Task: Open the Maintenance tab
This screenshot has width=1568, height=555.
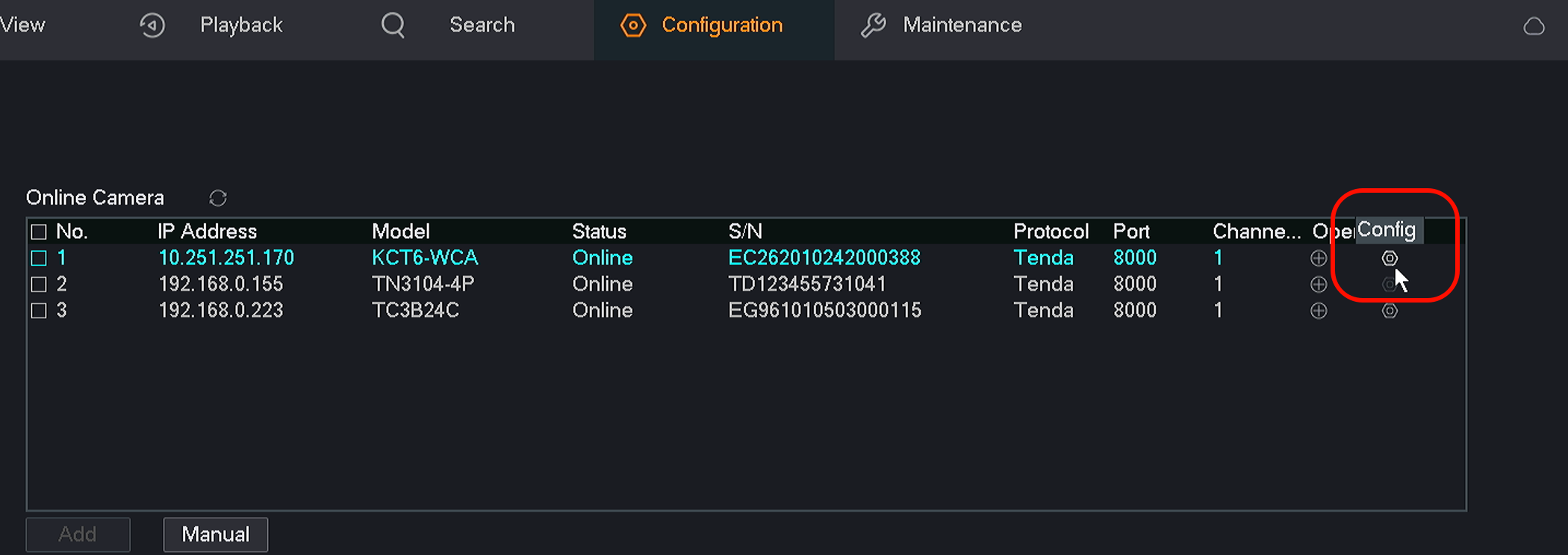Action: point(961,25)
